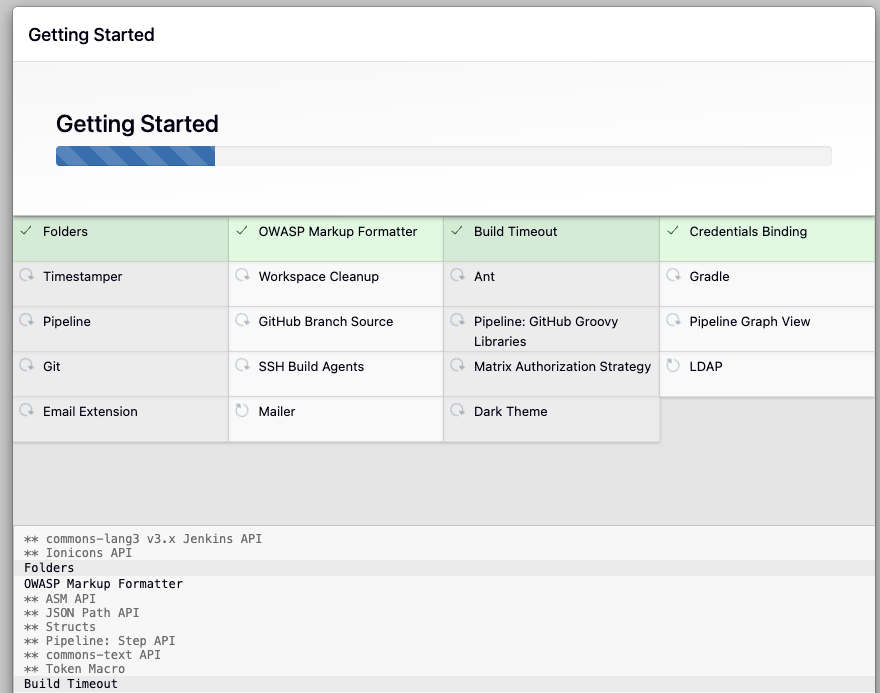This screenshot has height=693, width=880.
Task: Click the Getting Started dialog title
Action: [x=91, y=35]
